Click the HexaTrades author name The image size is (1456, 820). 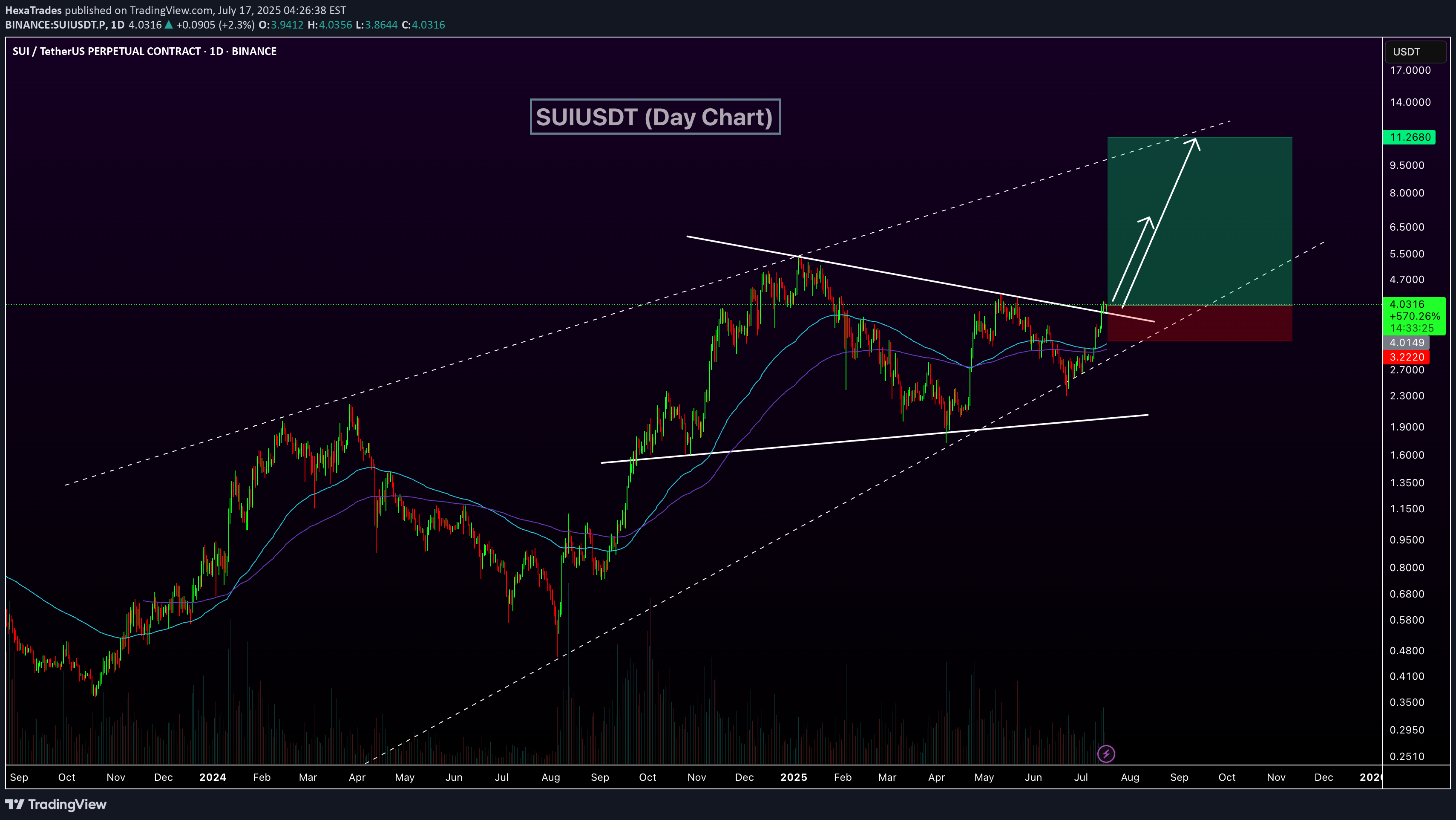(x=33, y=10)
